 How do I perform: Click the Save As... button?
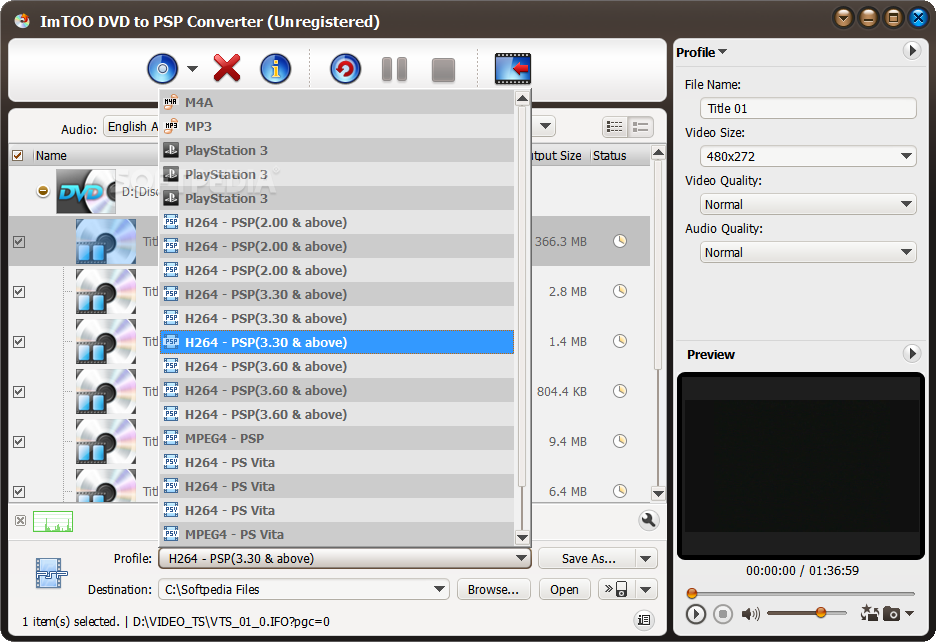click(x=588, y=558)
